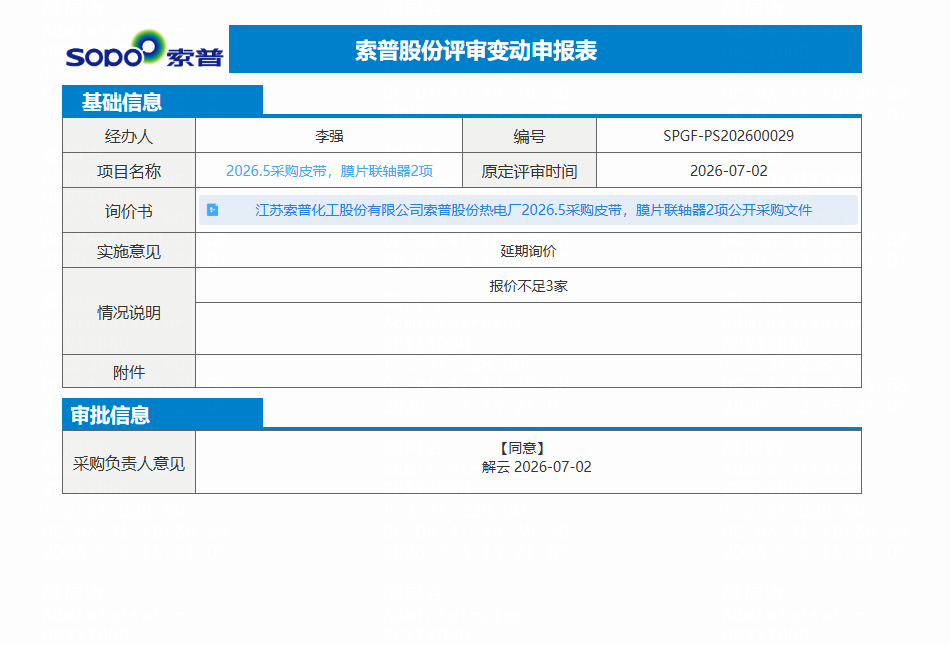Select the 延期询价 value

click(528, 251)
